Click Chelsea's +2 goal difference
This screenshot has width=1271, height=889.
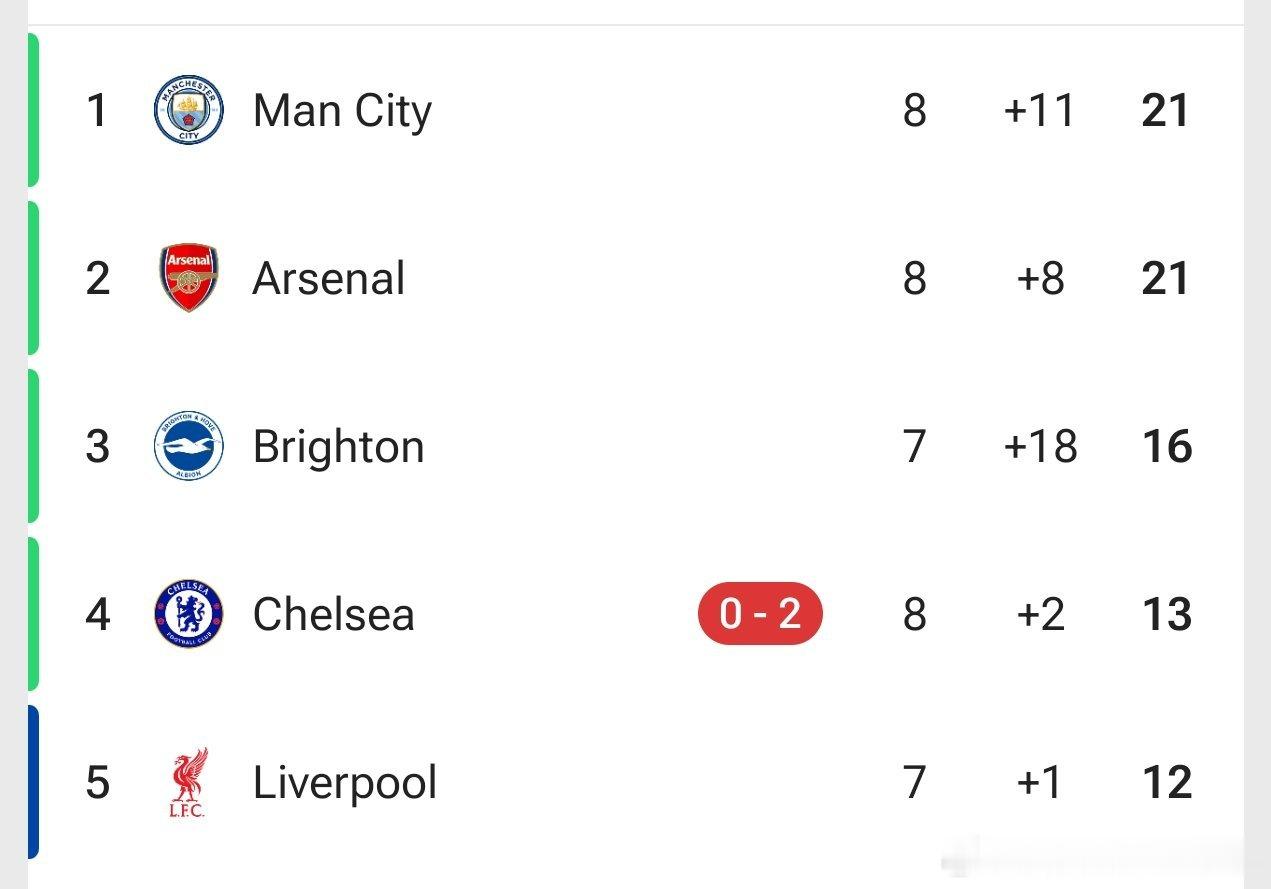[x=1040, y=614]
